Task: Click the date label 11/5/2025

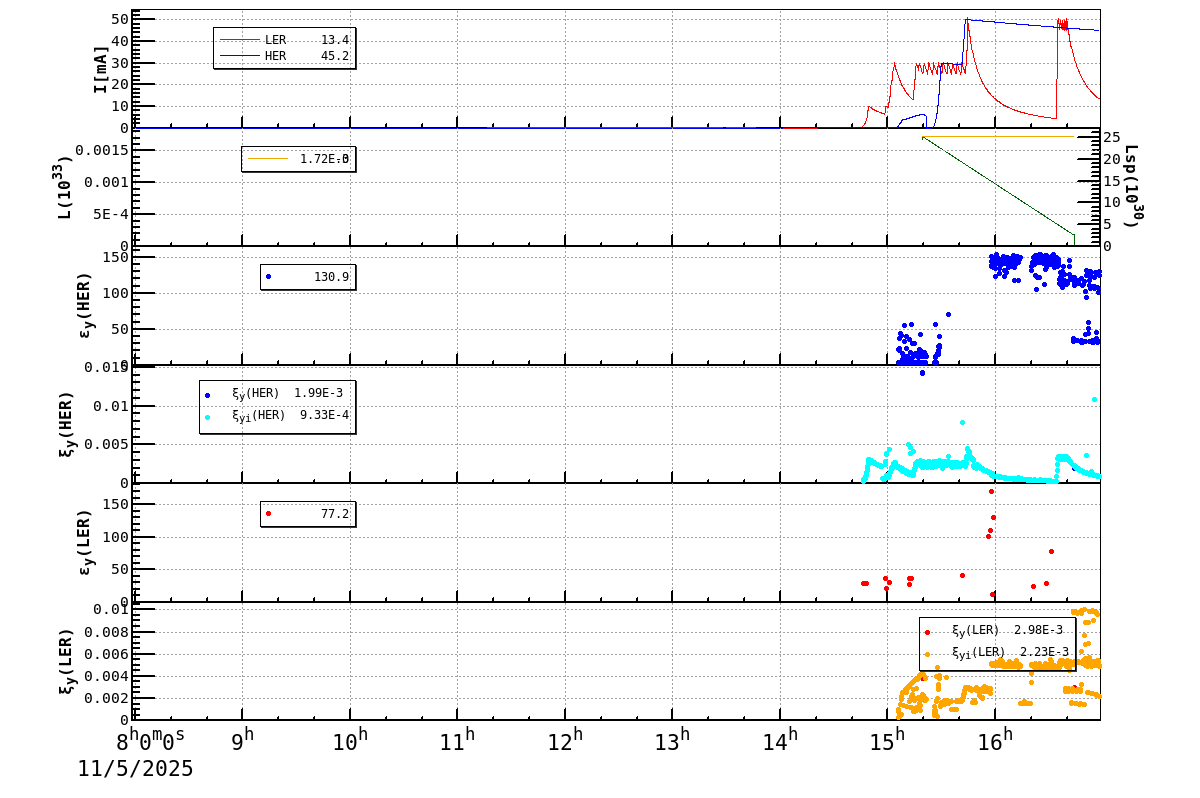Action: [x=133, y=769]
